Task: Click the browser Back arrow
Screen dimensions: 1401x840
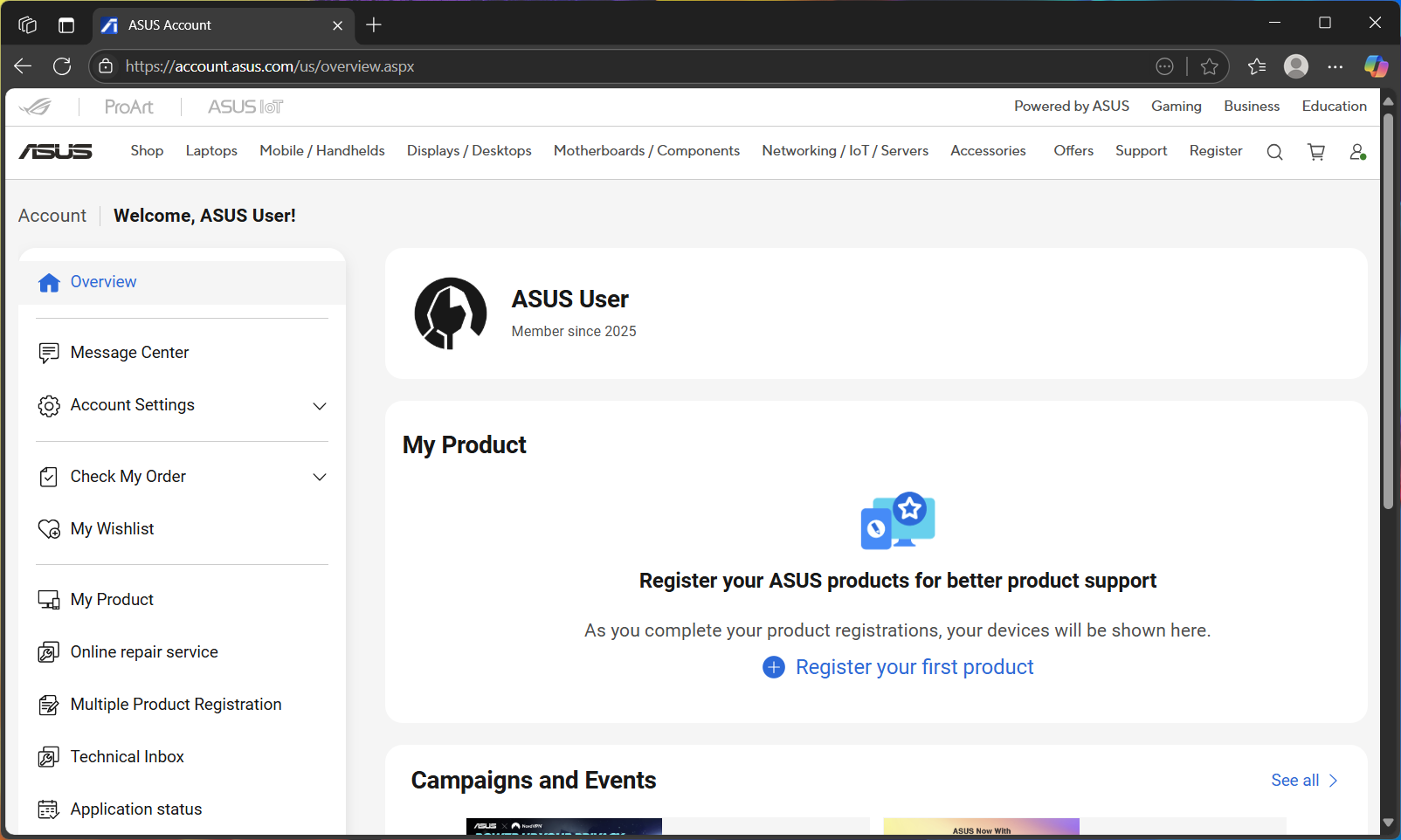Action: coord(23,66)
